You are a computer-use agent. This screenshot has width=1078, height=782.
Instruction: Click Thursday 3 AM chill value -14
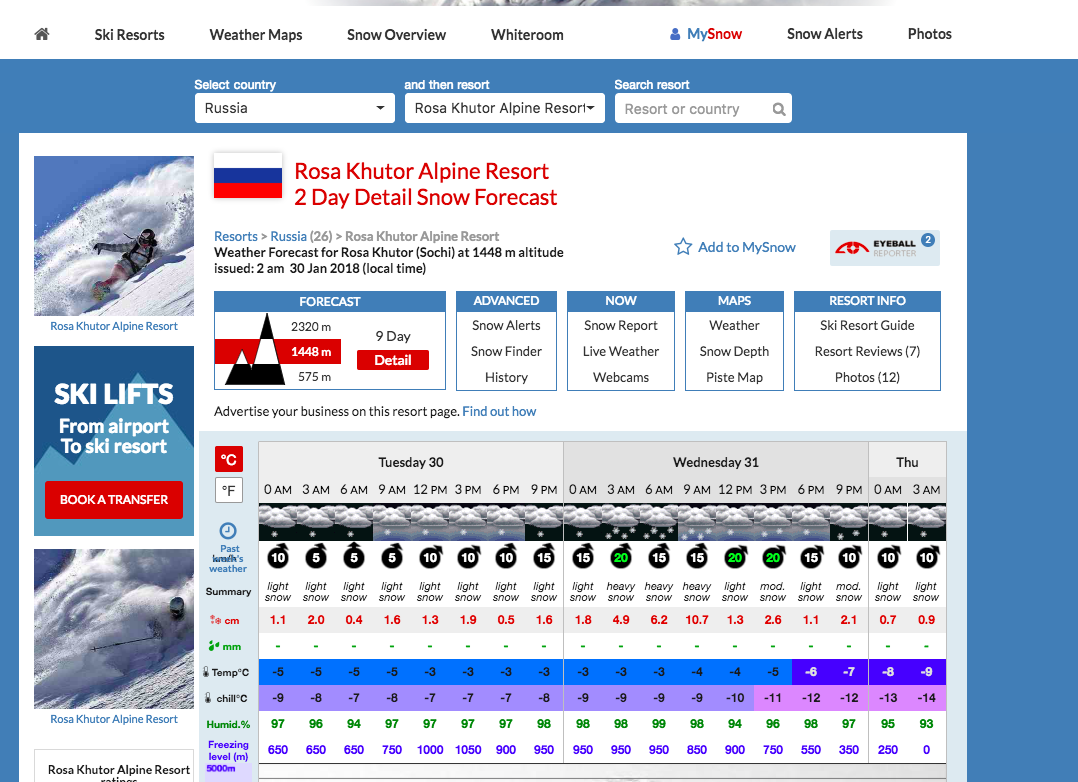click(927, 698)
